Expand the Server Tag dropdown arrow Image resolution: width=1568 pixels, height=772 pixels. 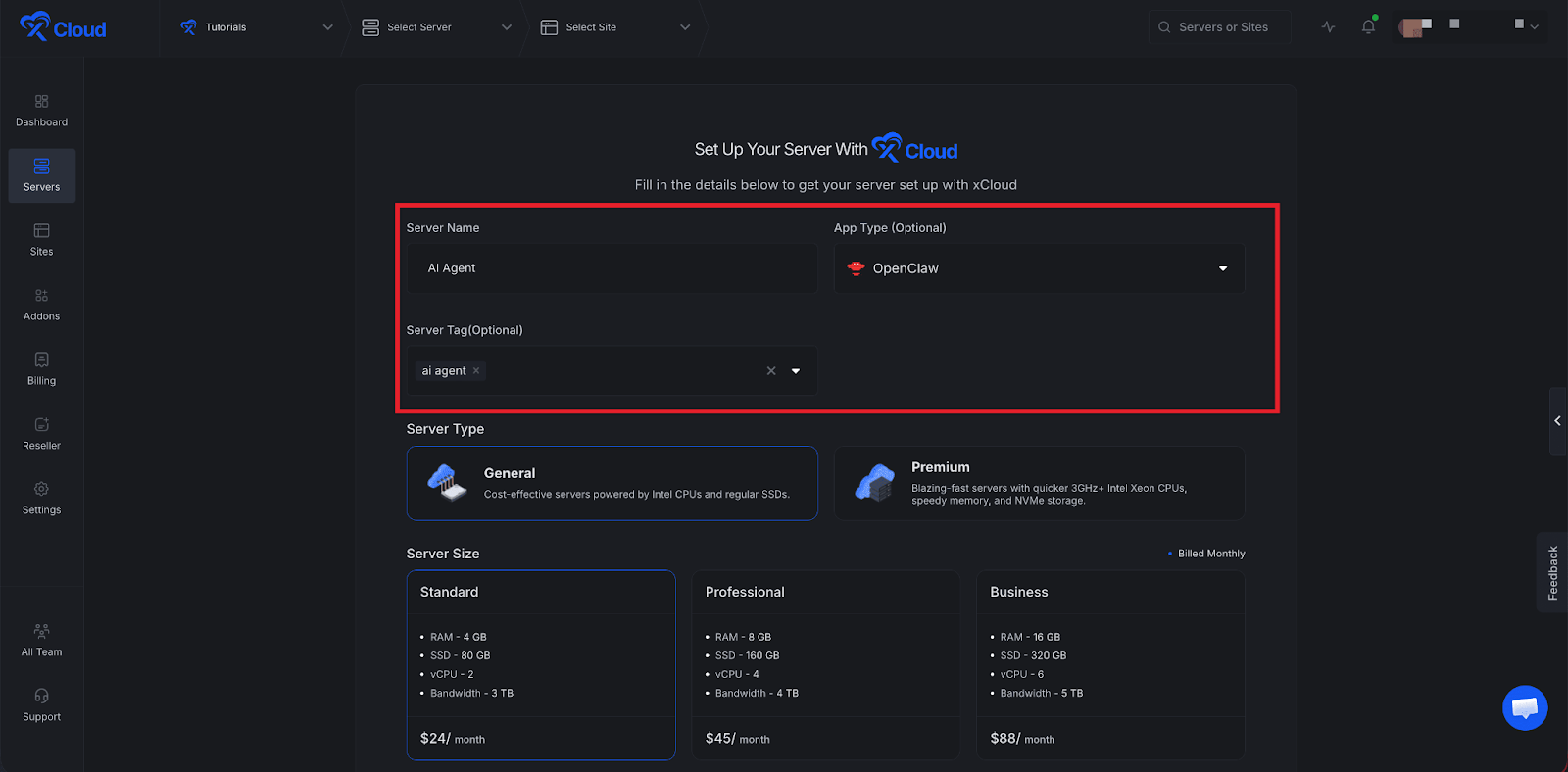(x=796, y=371)
